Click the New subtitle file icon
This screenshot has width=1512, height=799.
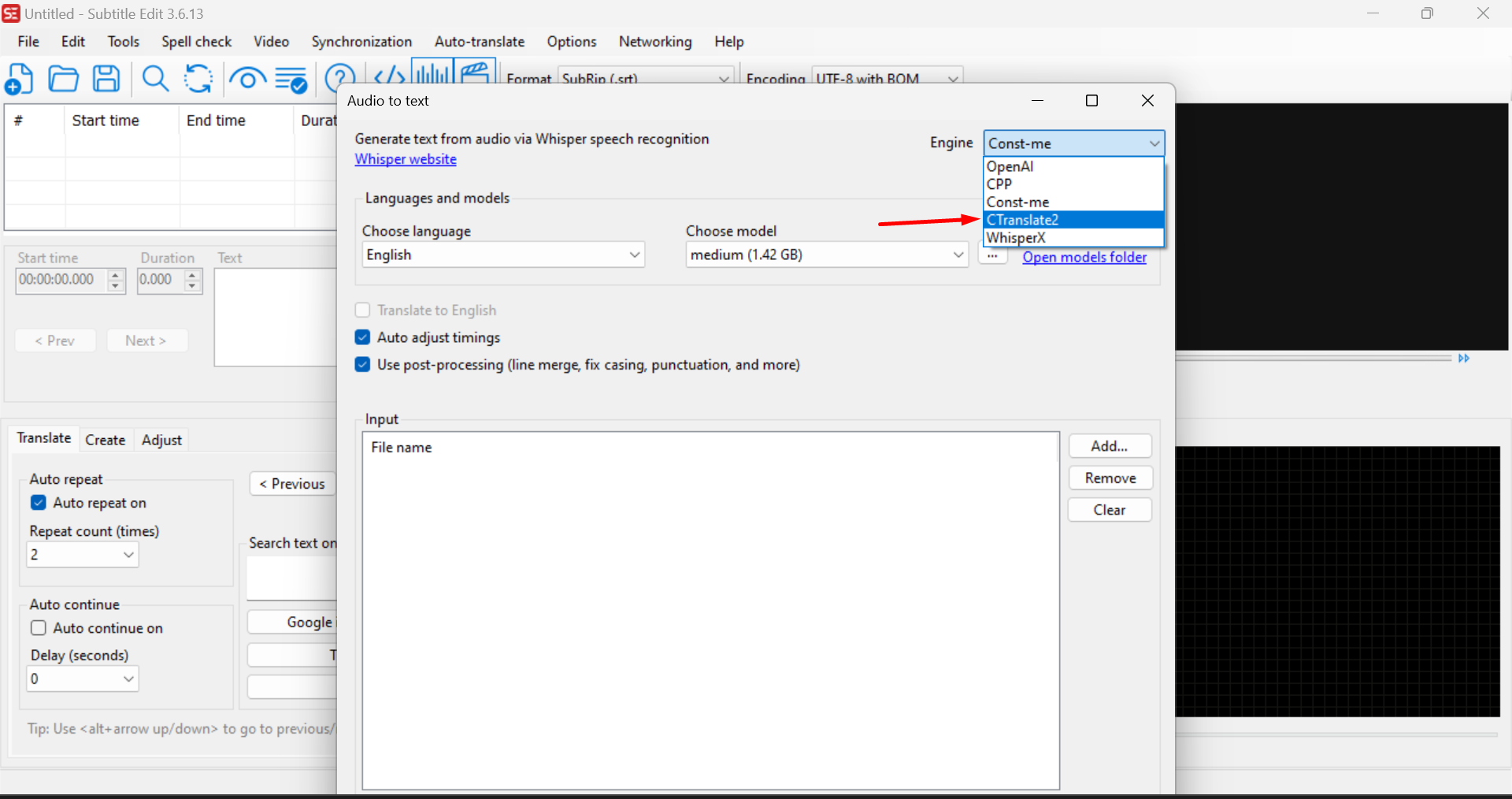(19, 79)
